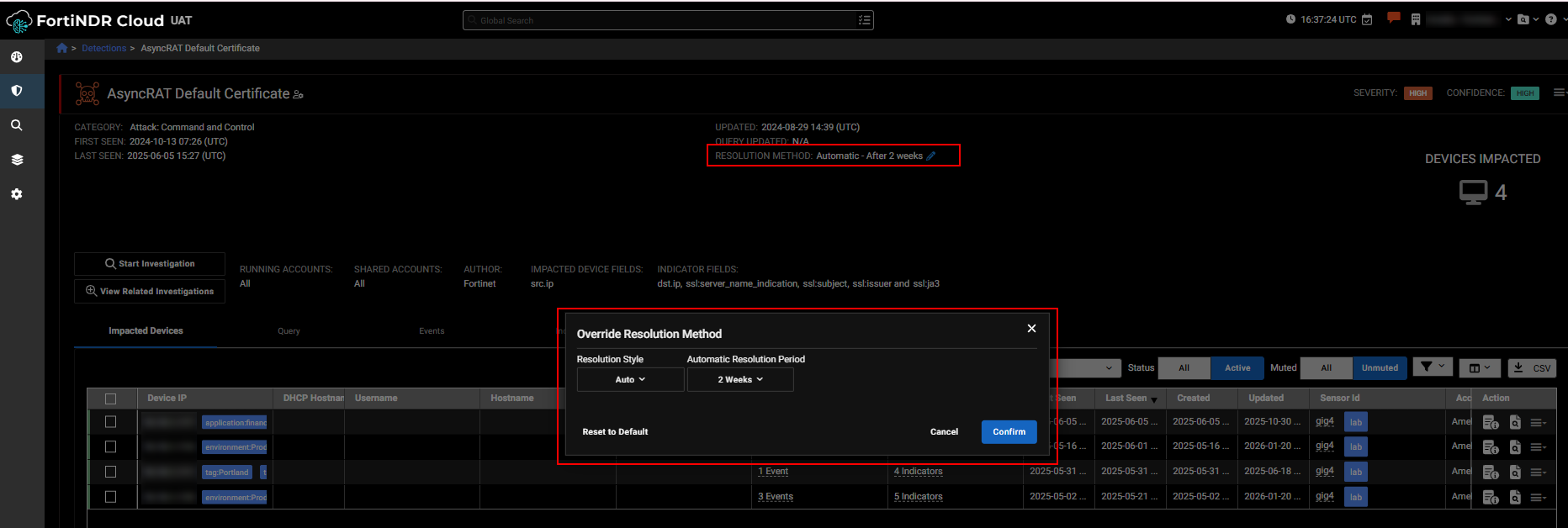Expand the funnel filter dropdown
The width and height of the screenshot is (1568, 528).
(x=1432, y=367)
